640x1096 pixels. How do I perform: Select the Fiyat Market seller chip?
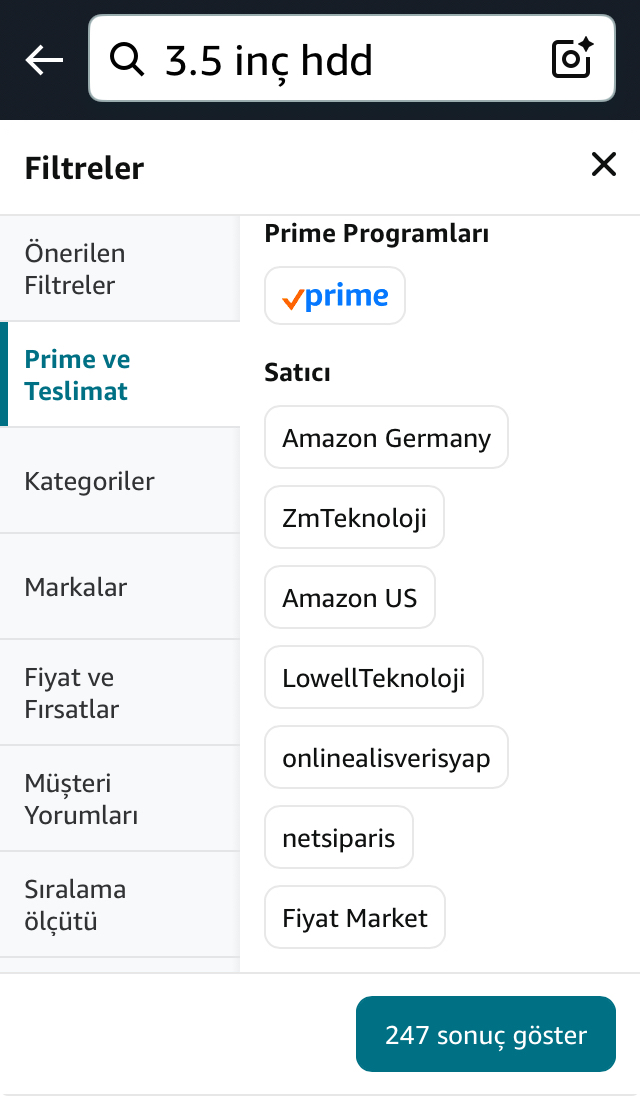coord(355,917)
